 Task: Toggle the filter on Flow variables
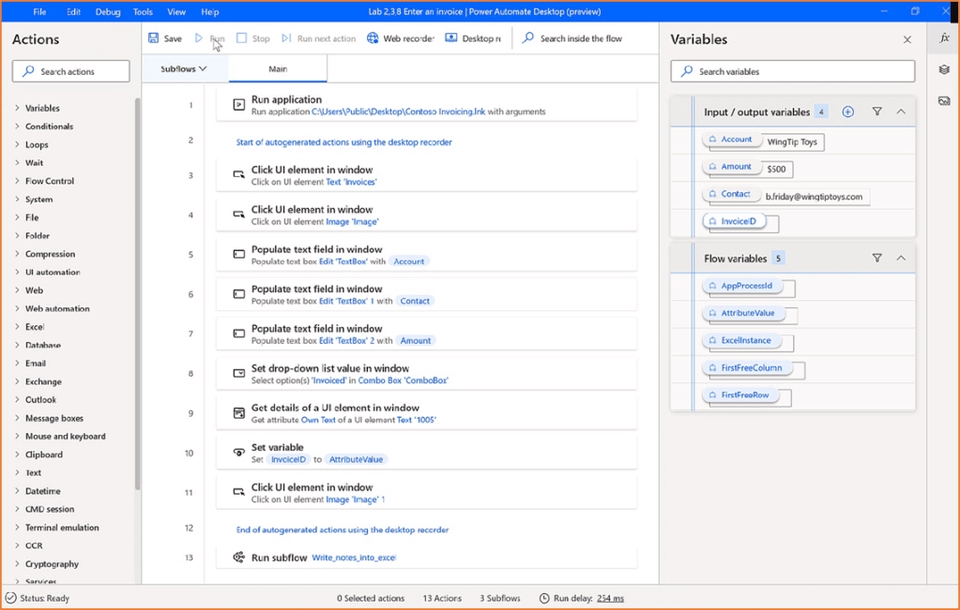click(877, 257)
